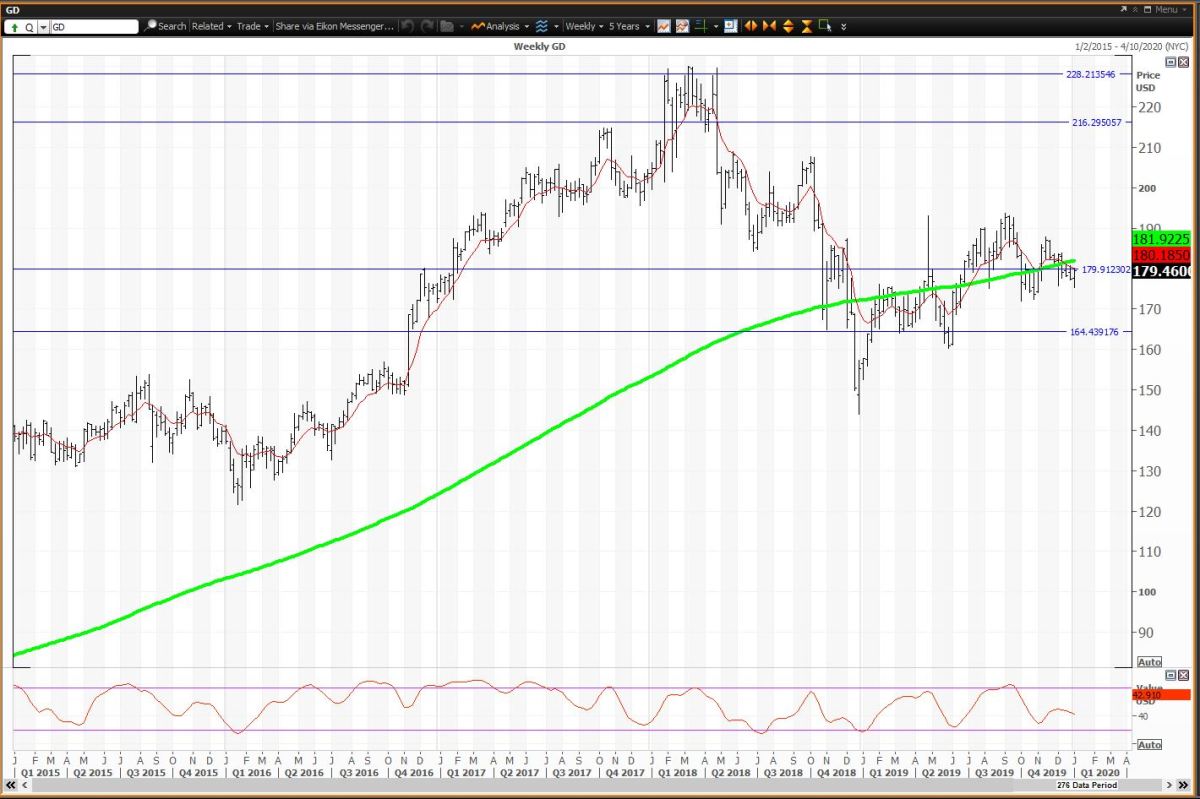The width and height of the screenshot is (1200, 799).
Task: Expand the 5 Years range dropdown
Action: click(x=630, y=26)
